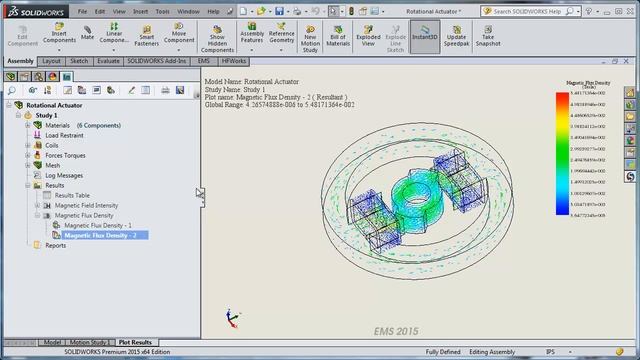Screen dimensions: 640x360
Task: Open Reference Geometry tool
Action: tap(281, 33)
